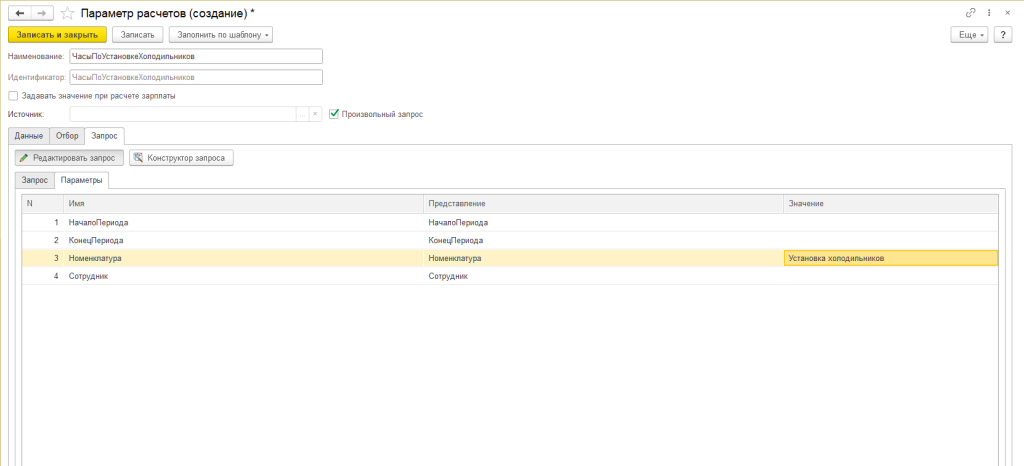
Task: Toggle Задавать значение при расчете зарплаты checkbox
Action: (x=13, y=96)
